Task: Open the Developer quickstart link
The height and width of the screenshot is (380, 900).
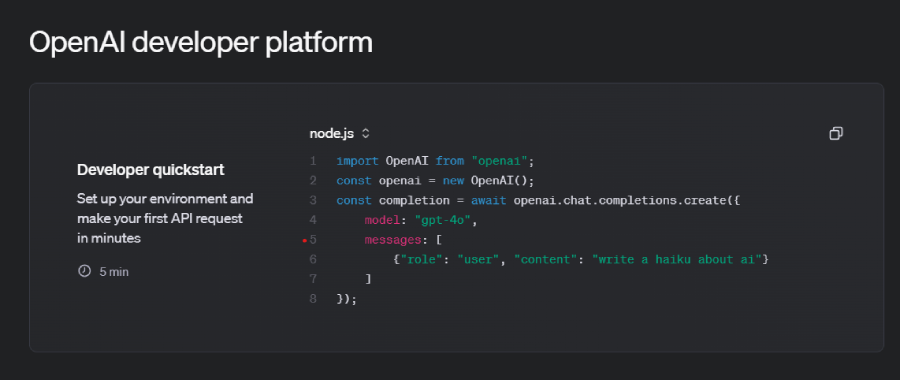Action: coord(150,170)
